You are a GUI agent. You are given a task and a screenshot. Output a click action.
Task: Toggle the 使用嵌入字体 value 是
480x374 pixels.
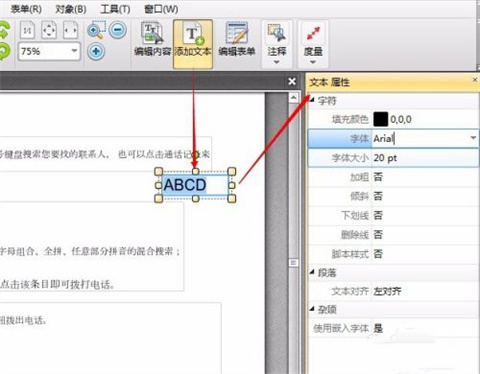tap(378, 329)
